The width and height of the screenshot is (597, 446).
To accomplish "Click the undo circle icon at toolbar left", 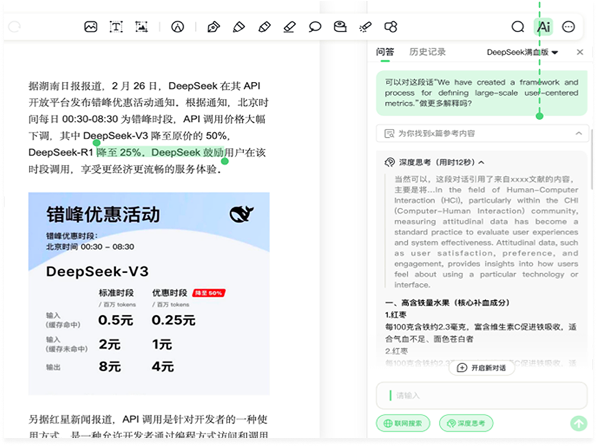I will [14, 27].
